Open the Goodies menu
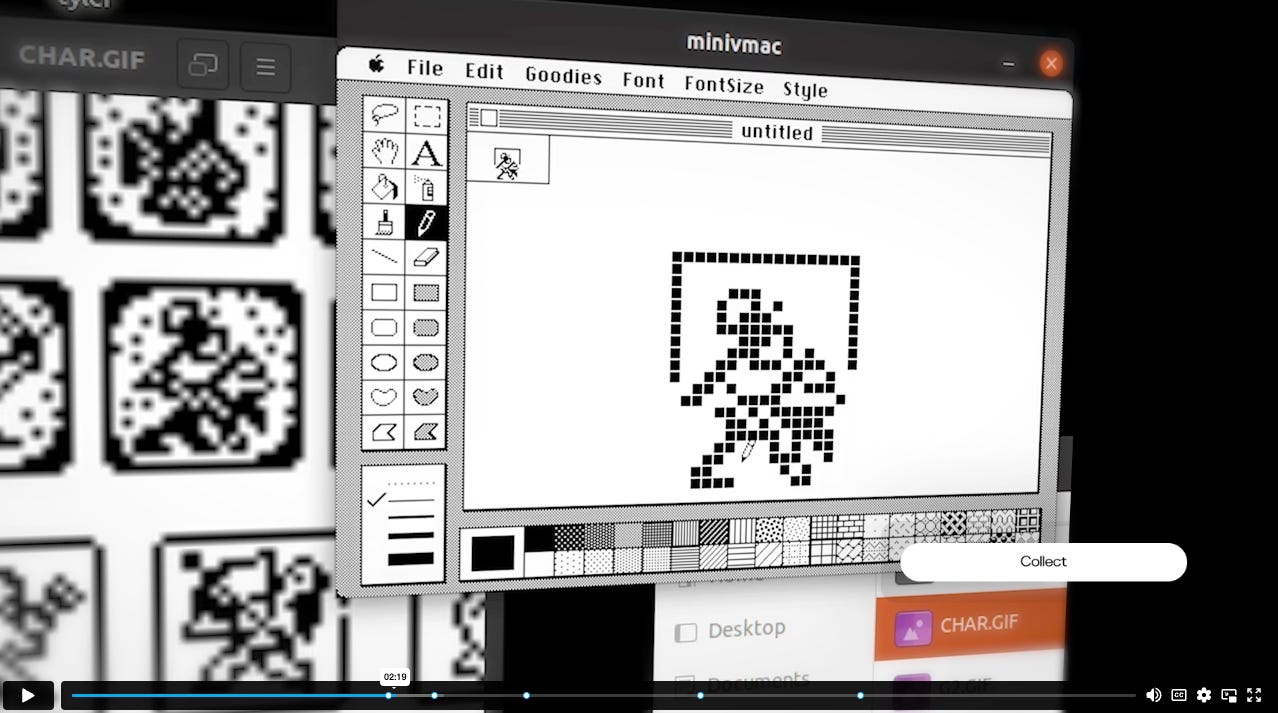The image size is (1278, 713). click(x=563, y=75)
